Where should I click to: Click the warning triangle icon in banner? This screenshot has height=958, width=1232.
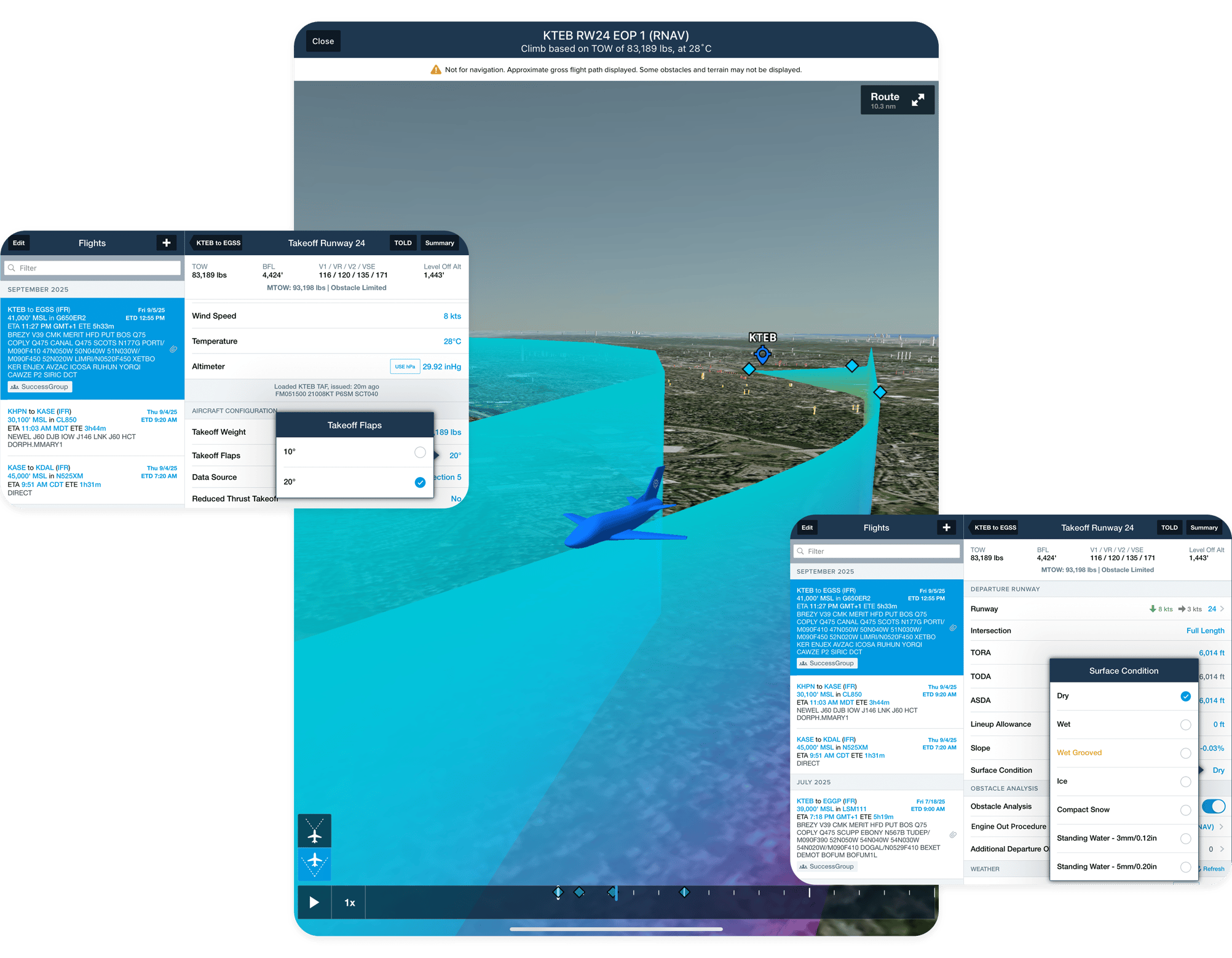436,70
